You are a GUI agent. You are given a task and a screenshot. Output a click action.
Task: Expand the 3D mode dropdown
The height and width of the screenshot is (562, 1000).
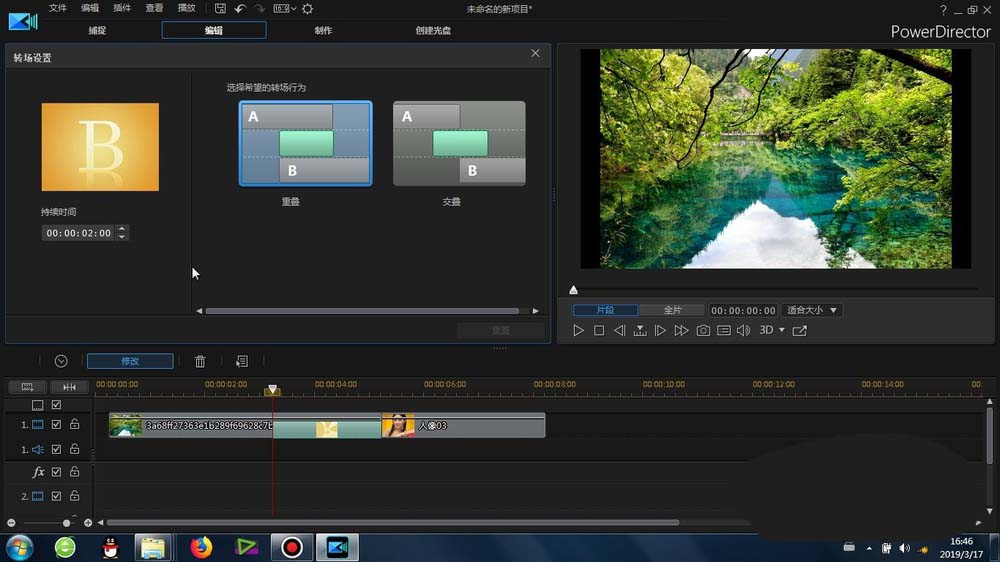coord(782,331)
